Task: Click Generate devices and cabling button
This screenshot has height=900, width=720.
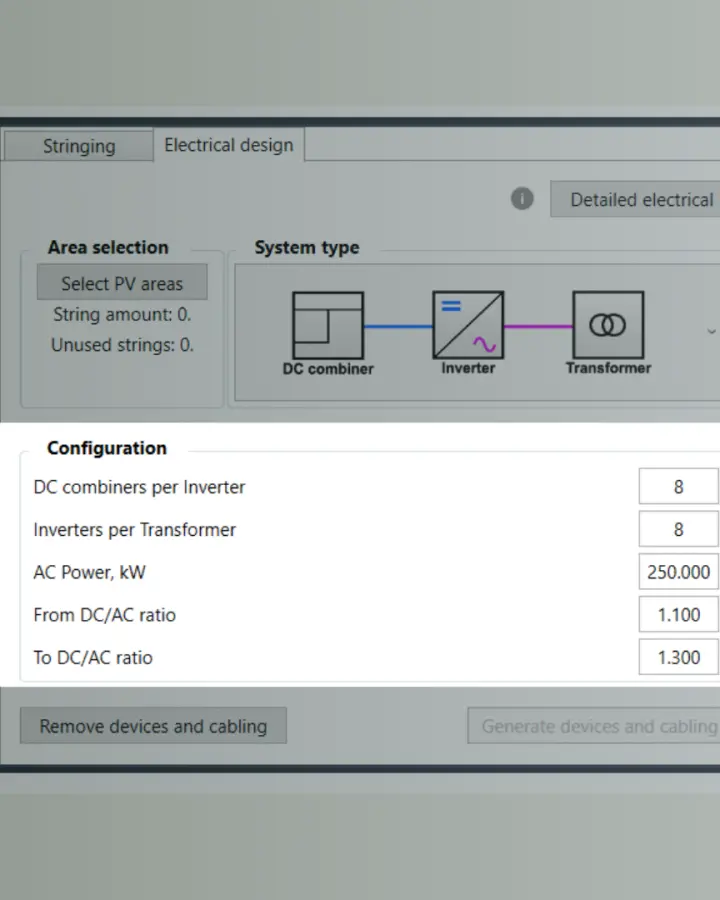Action: click(594, 726)
